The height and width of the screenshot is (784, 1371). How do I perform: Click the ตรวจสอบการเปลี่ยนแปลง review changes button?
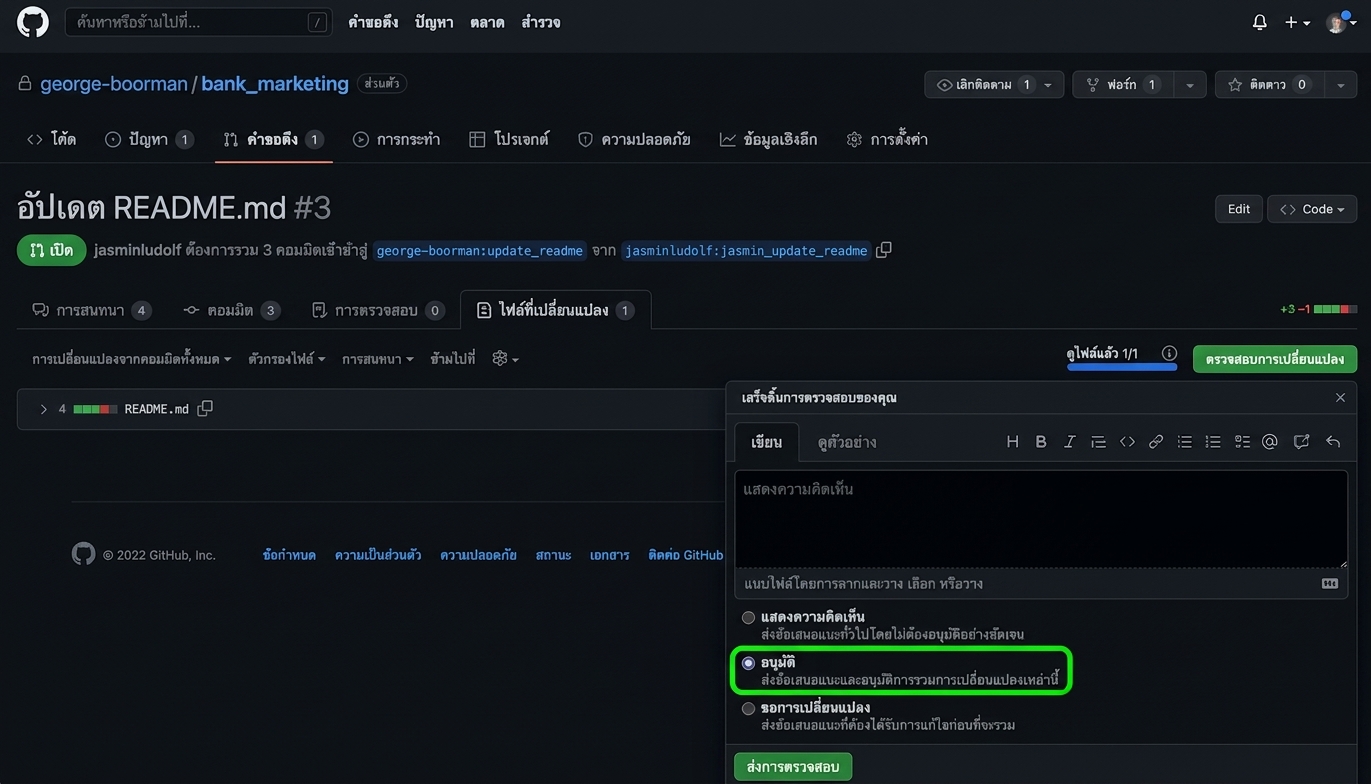tap(1275, 359)
